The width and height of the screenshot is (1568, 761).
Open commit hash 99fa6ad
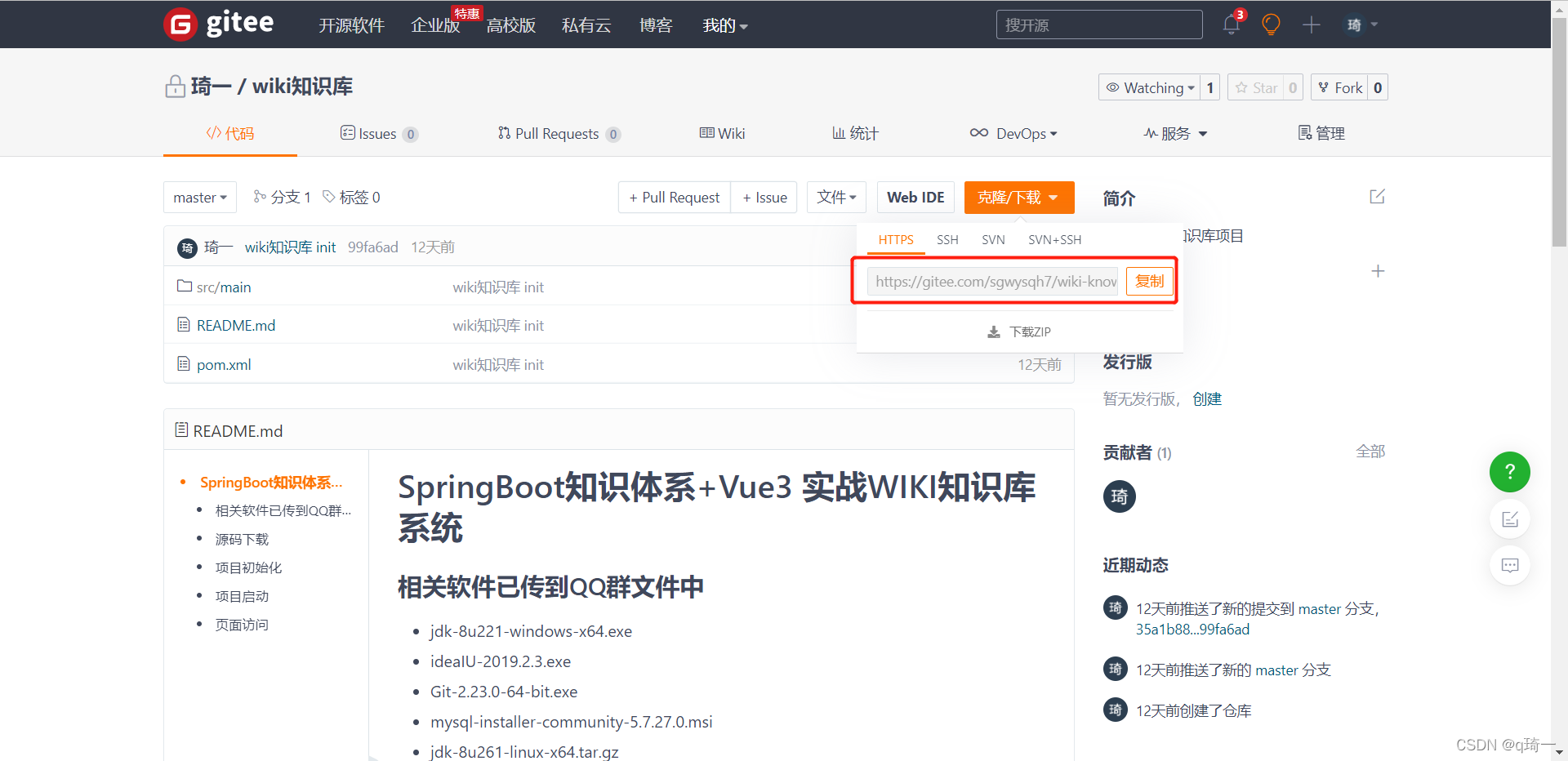(x=372, y=247)
